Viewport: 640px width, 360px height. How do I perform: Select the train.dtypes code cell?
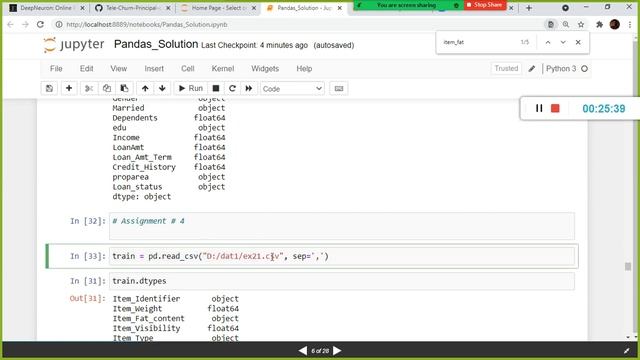[x=342, y=281]
